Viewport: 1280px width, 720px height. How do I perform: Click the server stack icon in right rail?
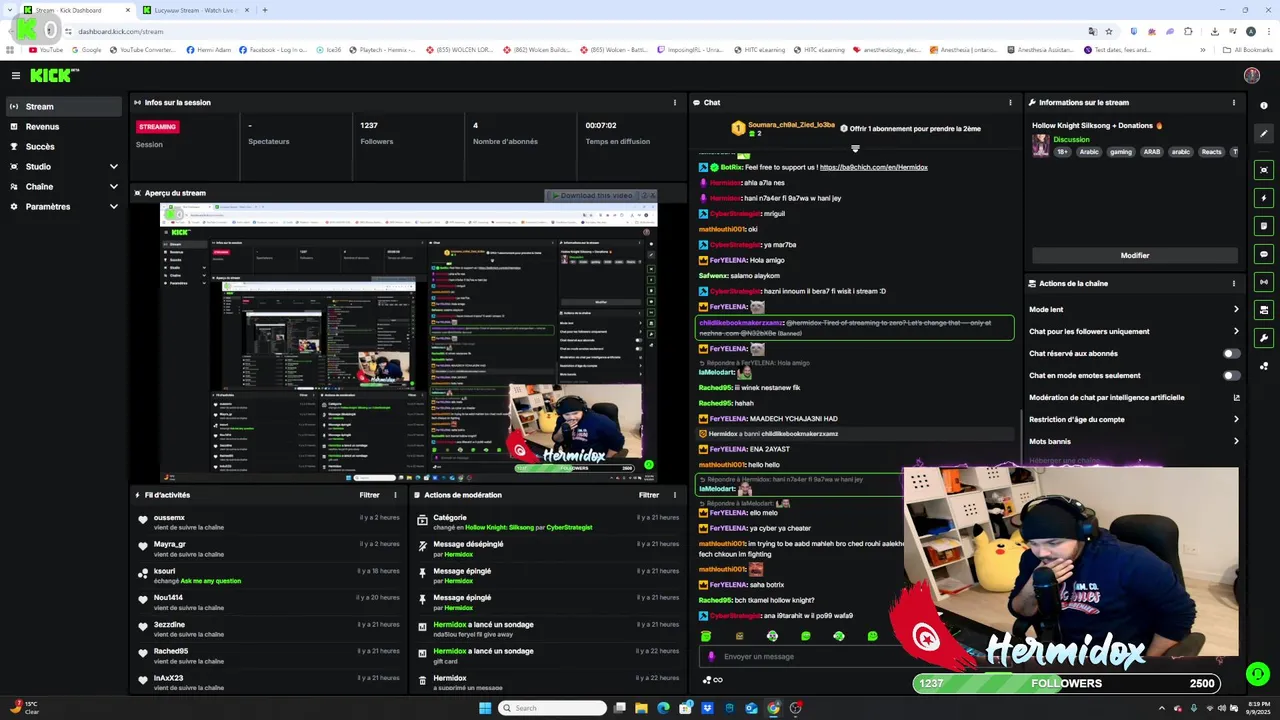pyautogui.click(x=1264, y=310)
